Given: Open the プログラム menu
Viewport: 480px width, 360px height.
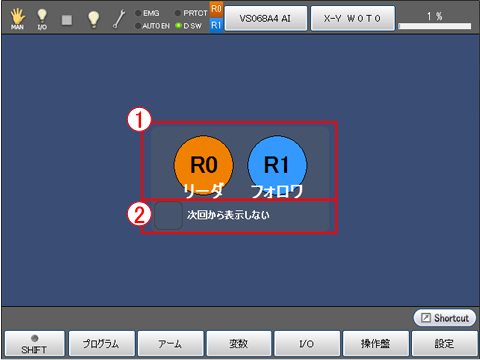Looking at the screenshot, I should (102, 344).
